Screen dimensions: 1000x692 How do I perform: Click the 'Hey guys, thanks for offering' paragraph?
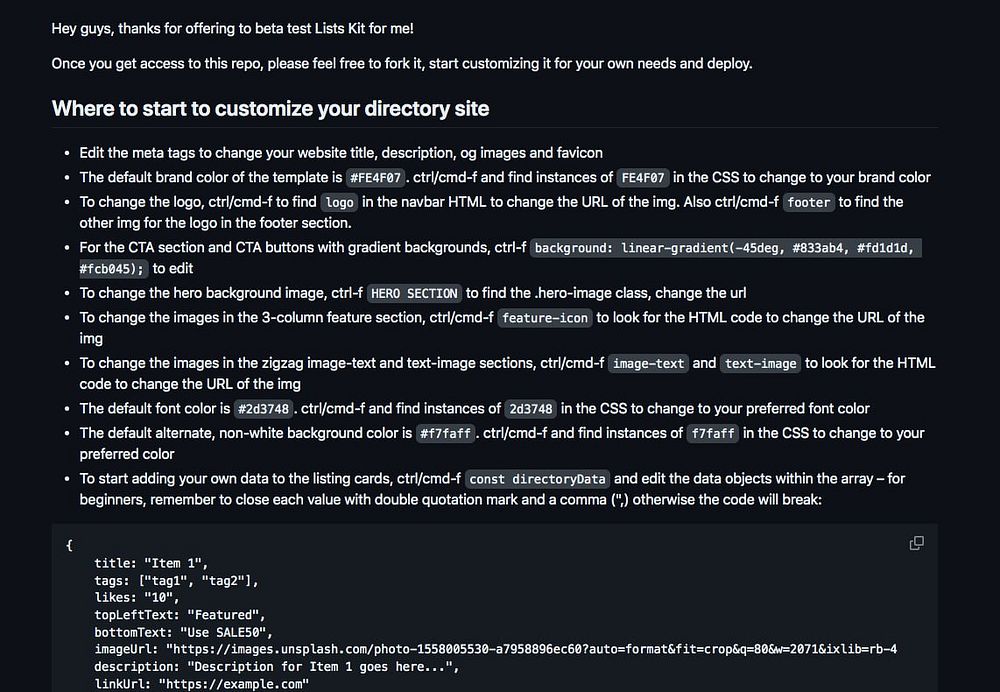[x=233, y=29]
